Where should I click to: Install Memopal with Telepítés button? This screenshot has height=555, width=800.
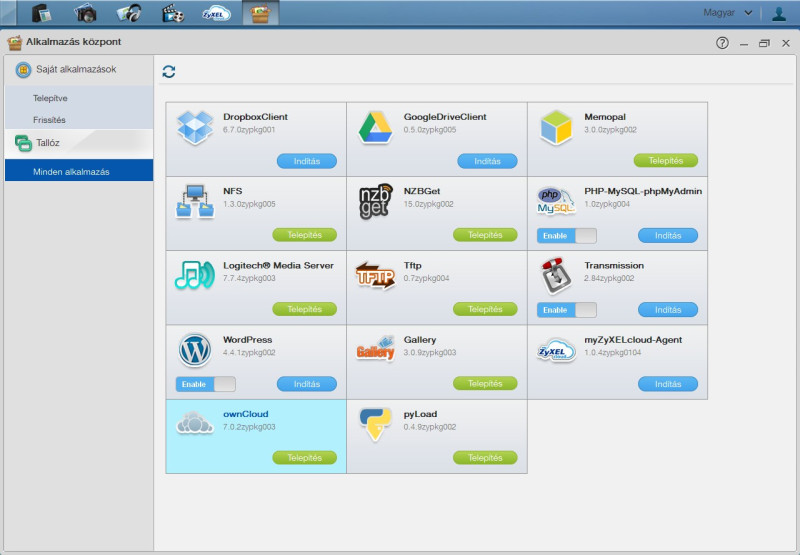point(666,161)
